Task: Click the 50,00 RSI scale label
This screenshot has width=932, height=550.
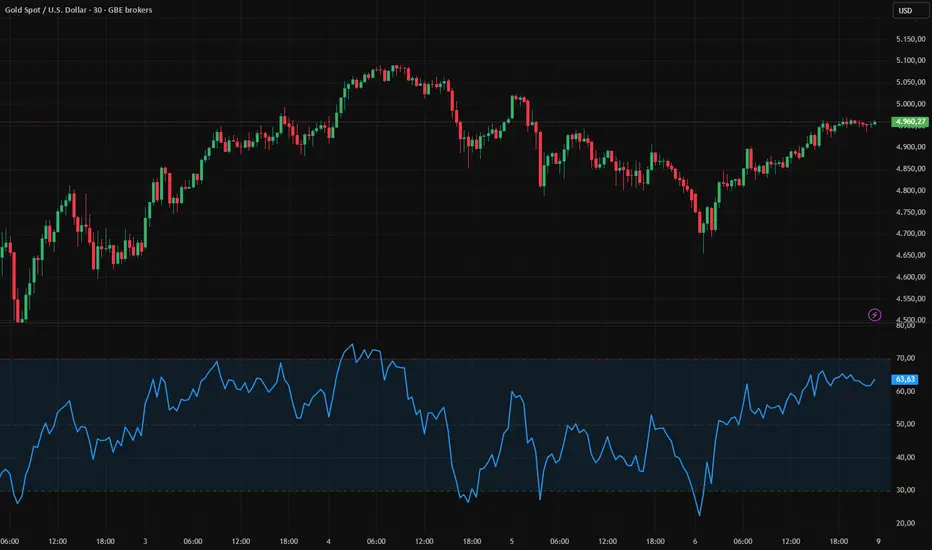Action: (x=906, y=424)
